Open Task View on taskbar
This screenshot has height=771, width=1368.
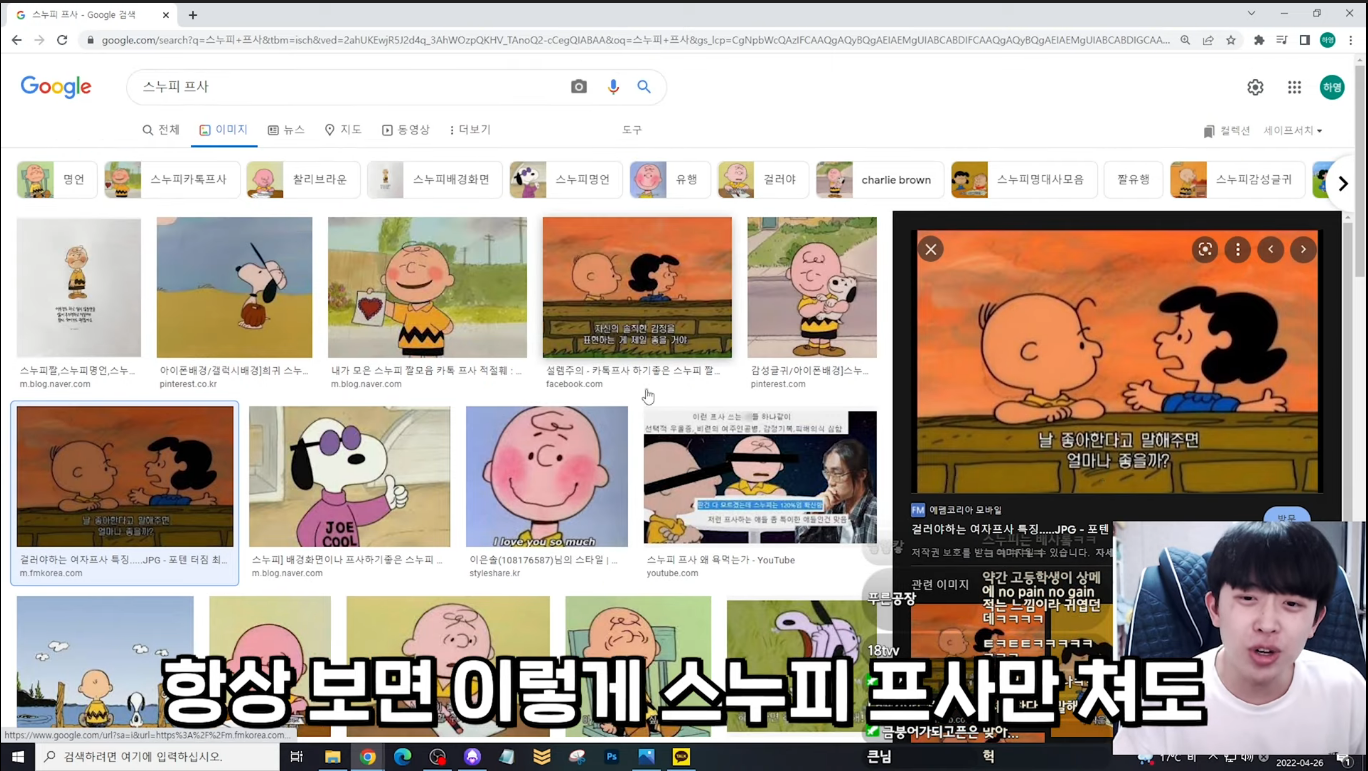(x=296, y=757)
